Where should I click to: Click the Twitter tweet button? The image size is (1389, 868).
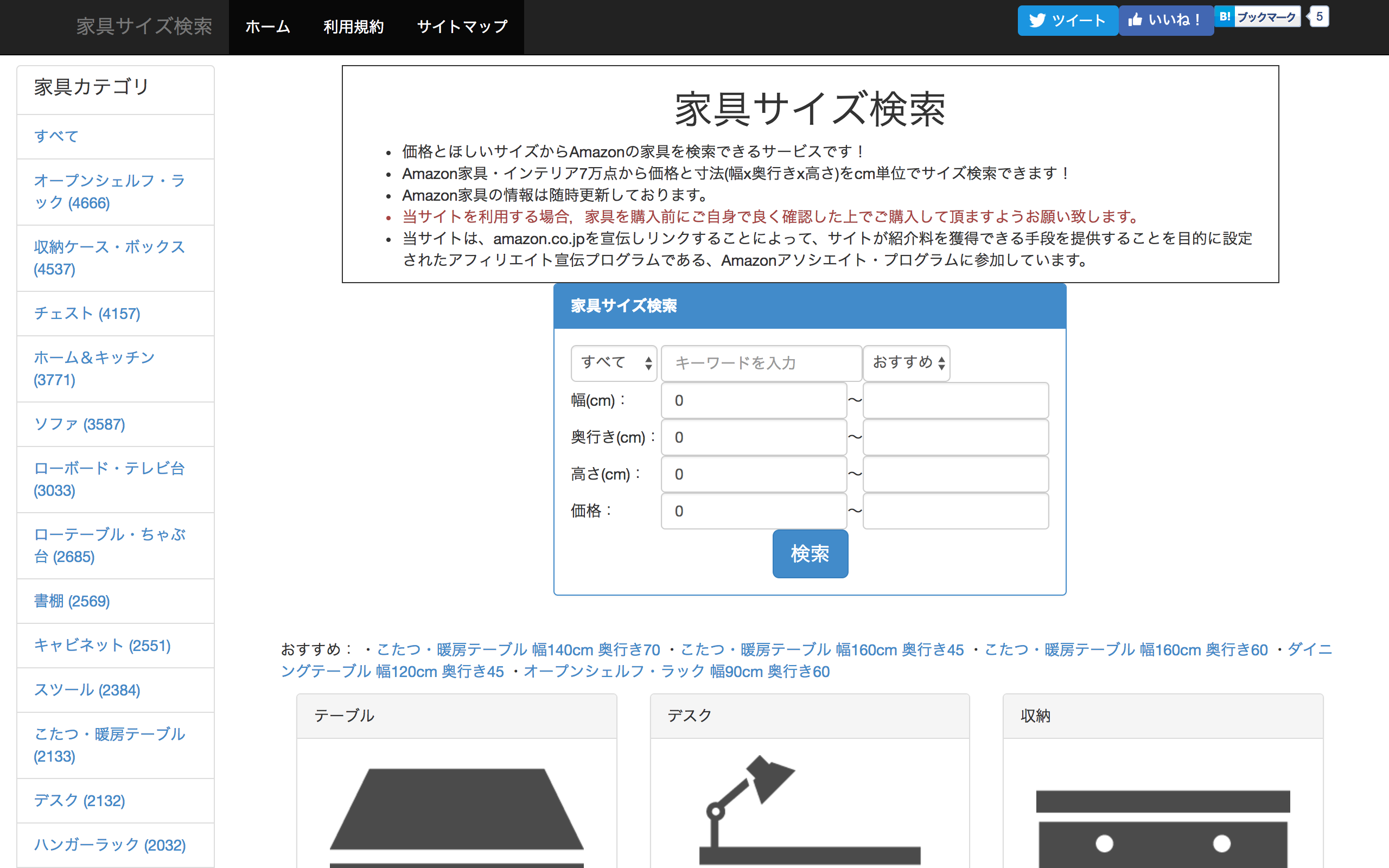[1068, 20]
